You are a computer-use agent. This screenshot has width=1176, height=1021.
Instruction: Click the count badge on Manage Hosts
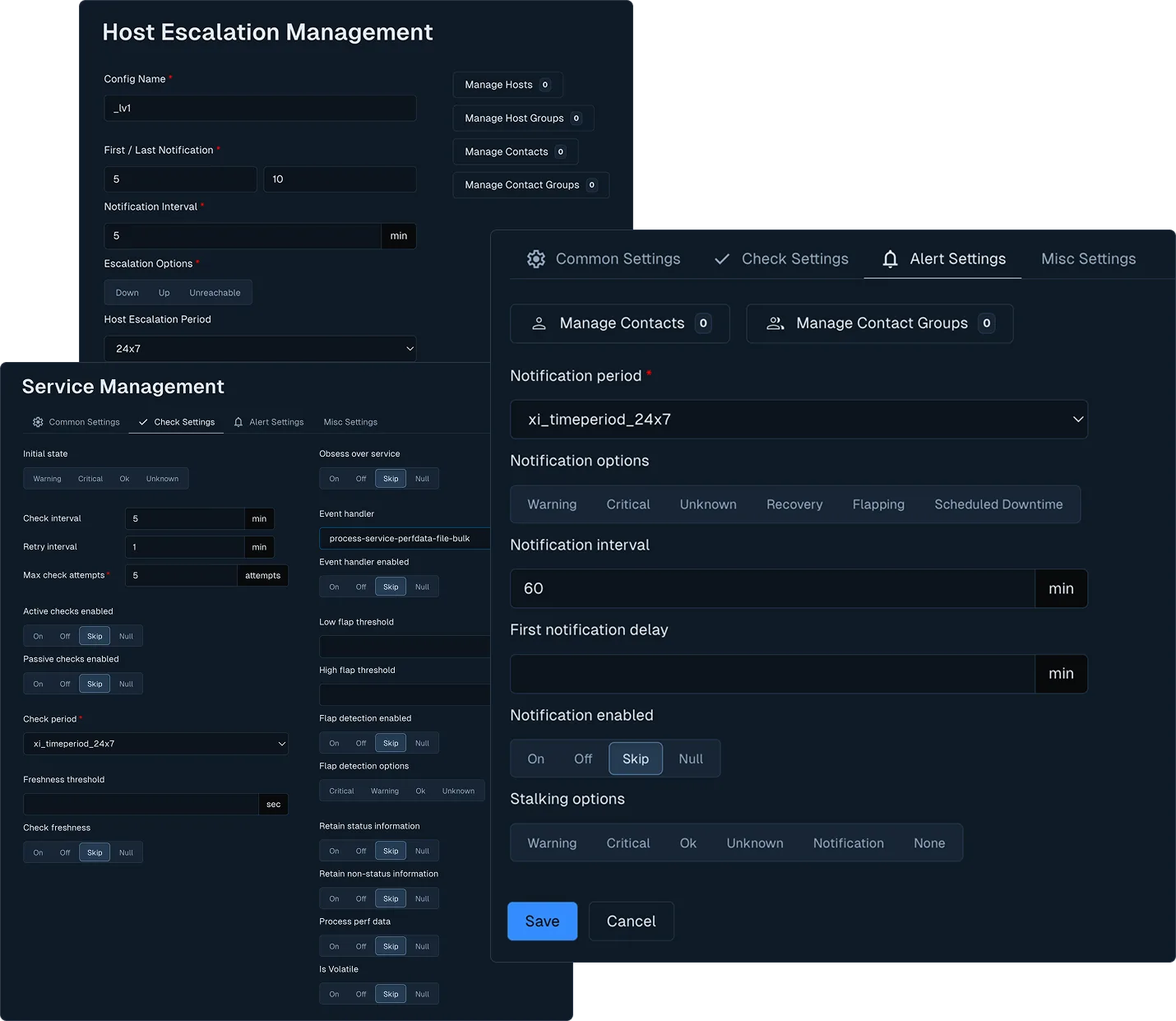(545, 85)
